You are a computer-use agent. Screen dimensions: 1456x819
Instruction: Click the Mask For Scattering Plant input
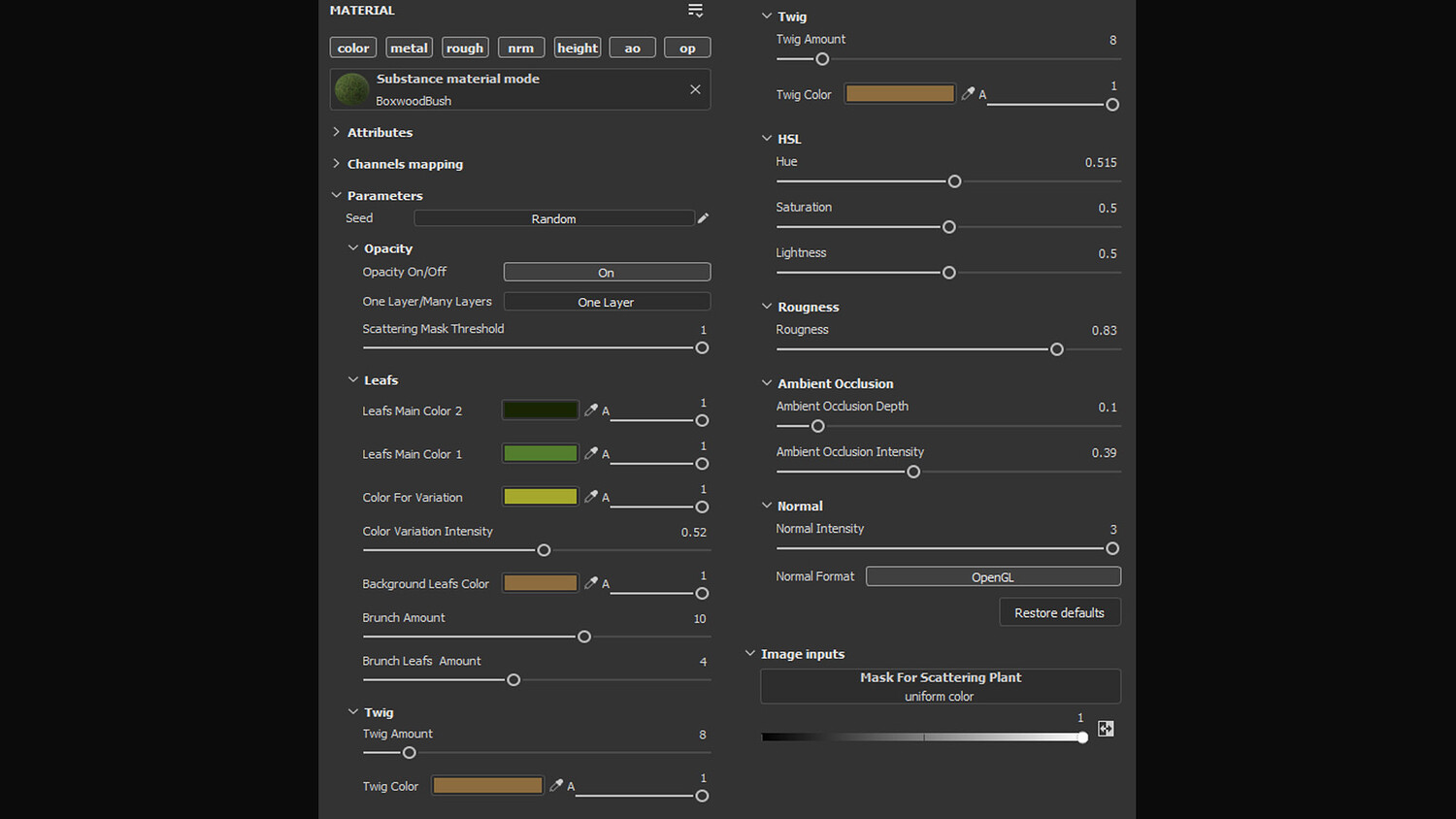click(x=940, y=686)
